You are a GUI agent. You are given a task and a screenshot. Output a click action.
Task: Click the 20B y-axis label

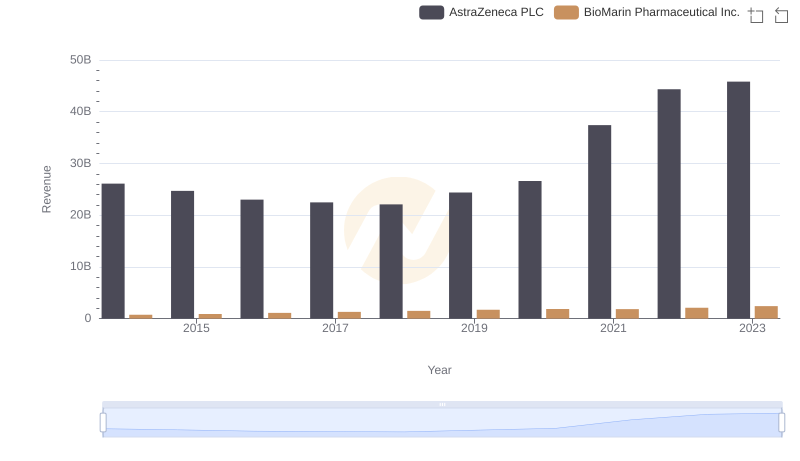[81, 215]
